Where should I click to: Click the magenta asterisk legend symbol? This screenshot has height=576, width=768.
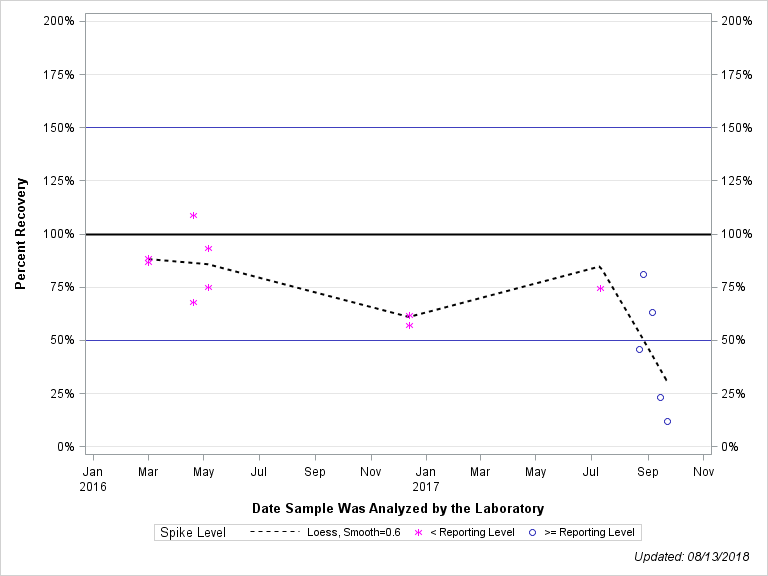click(418, 532)
